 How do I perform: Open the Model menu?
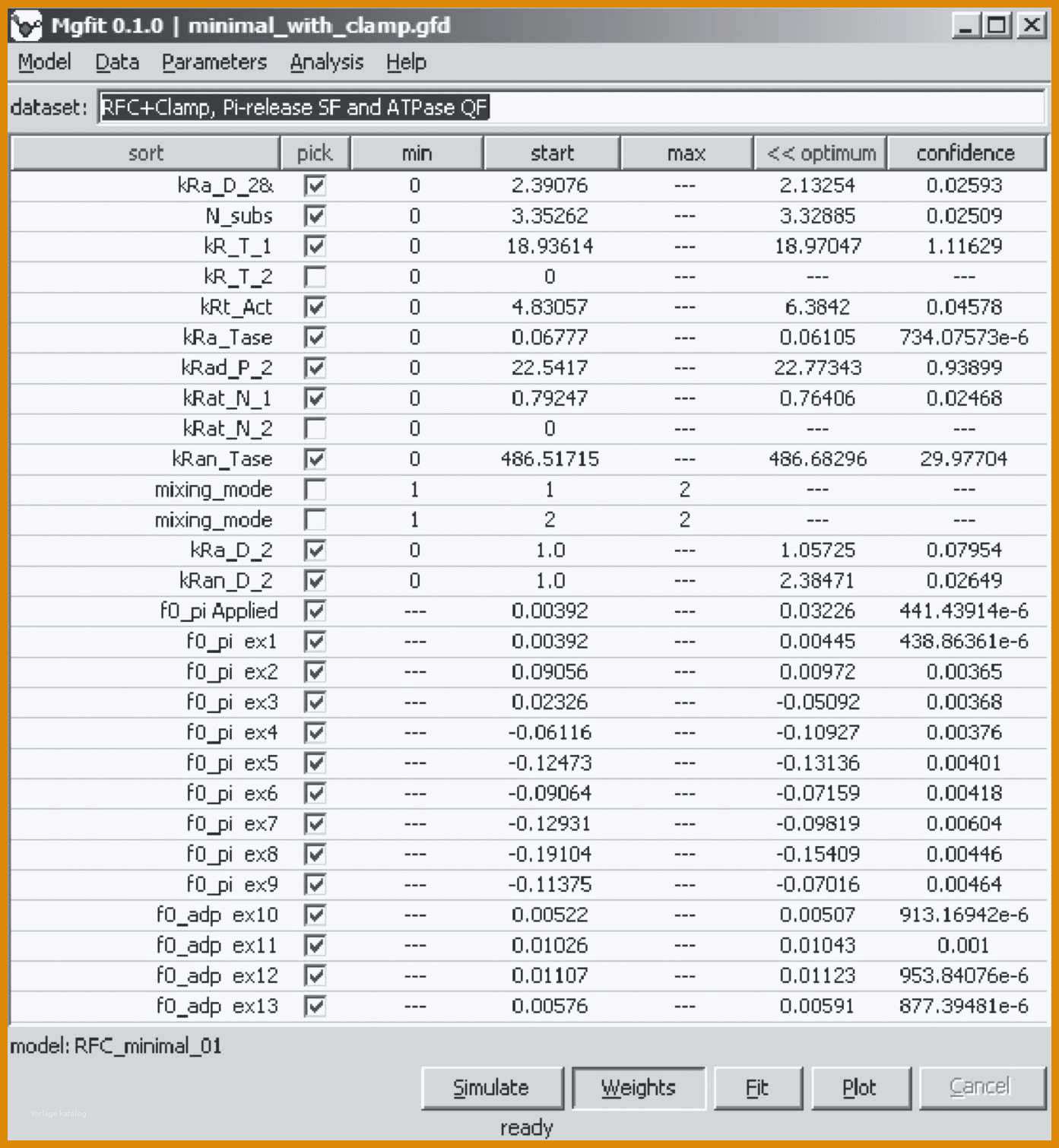45,62
